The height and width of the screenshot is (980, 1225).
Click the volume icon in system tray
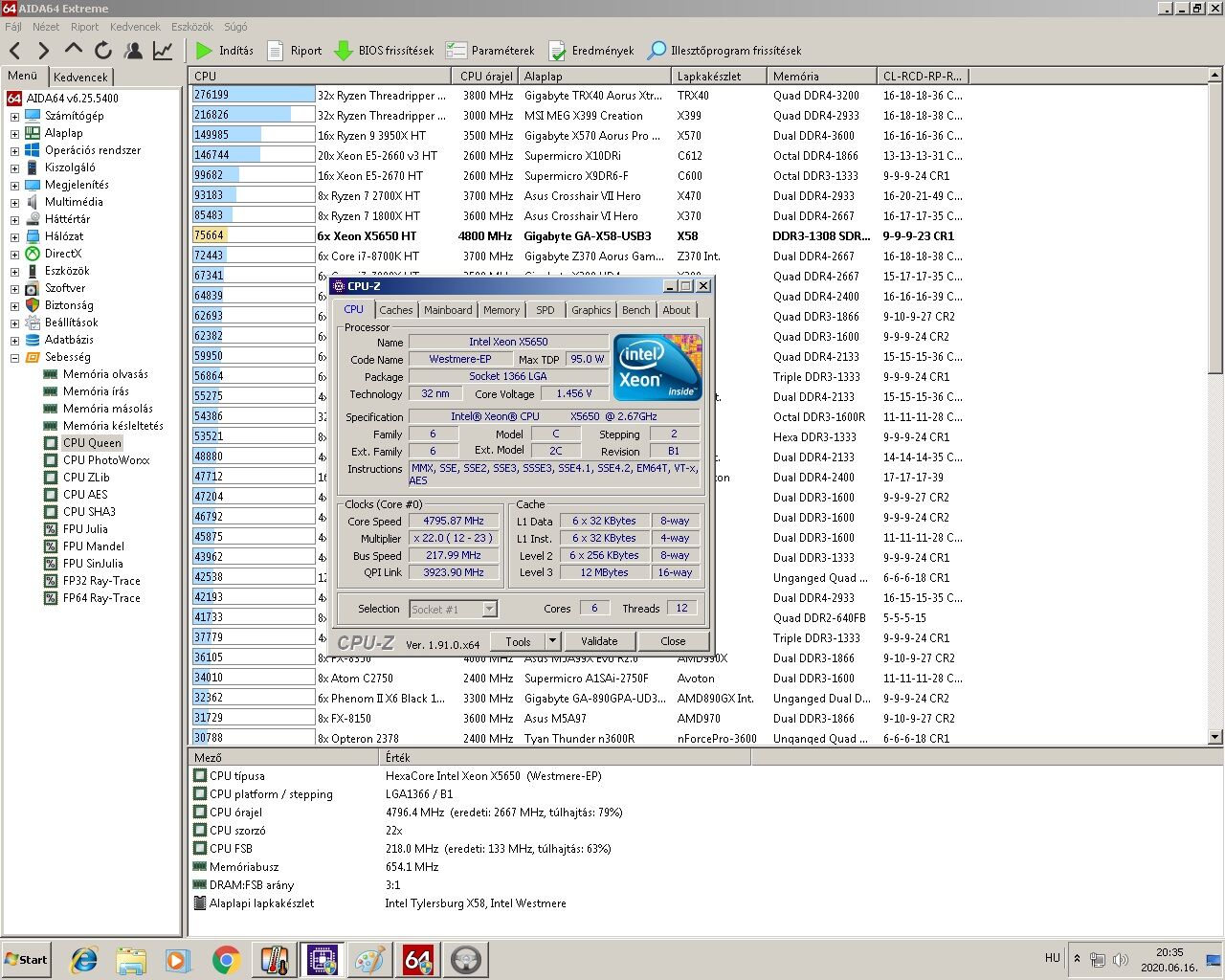click(1121, 959)
